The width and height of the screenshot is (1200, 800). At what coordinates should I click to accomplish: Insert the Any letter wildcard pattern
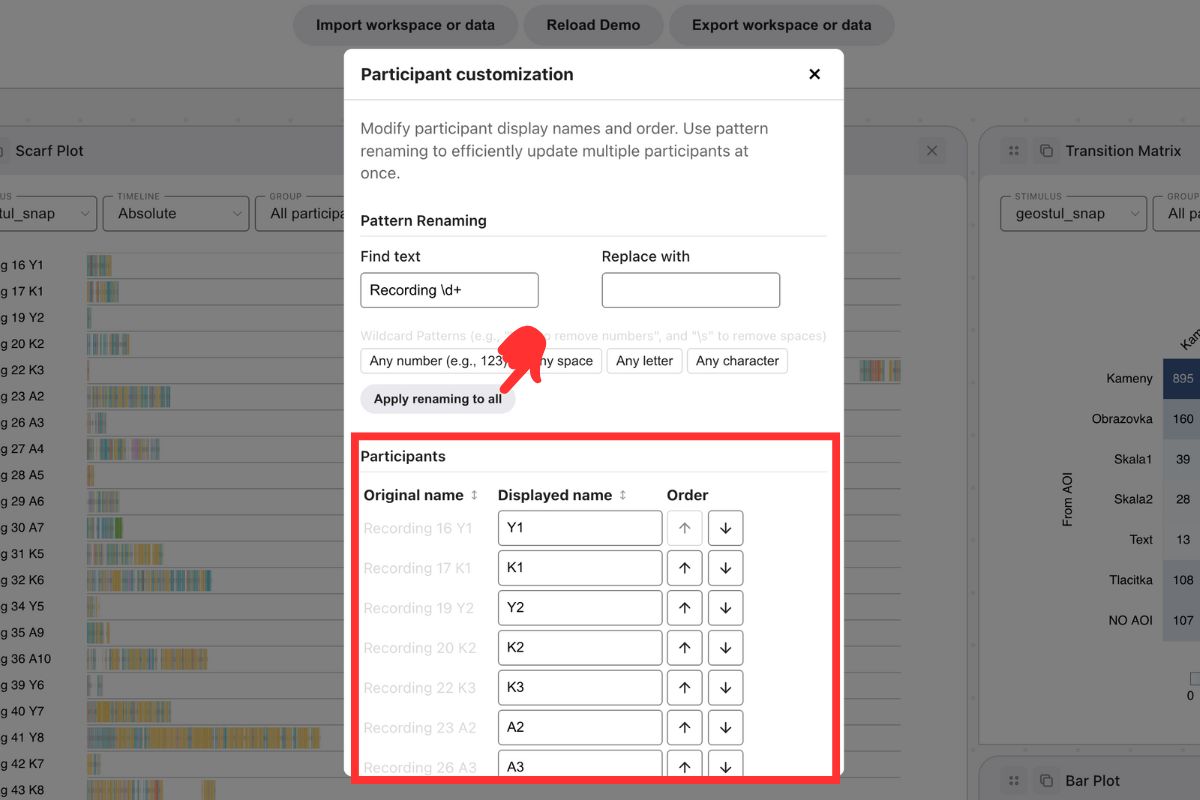pyautogui.click(x=644, y=361)
